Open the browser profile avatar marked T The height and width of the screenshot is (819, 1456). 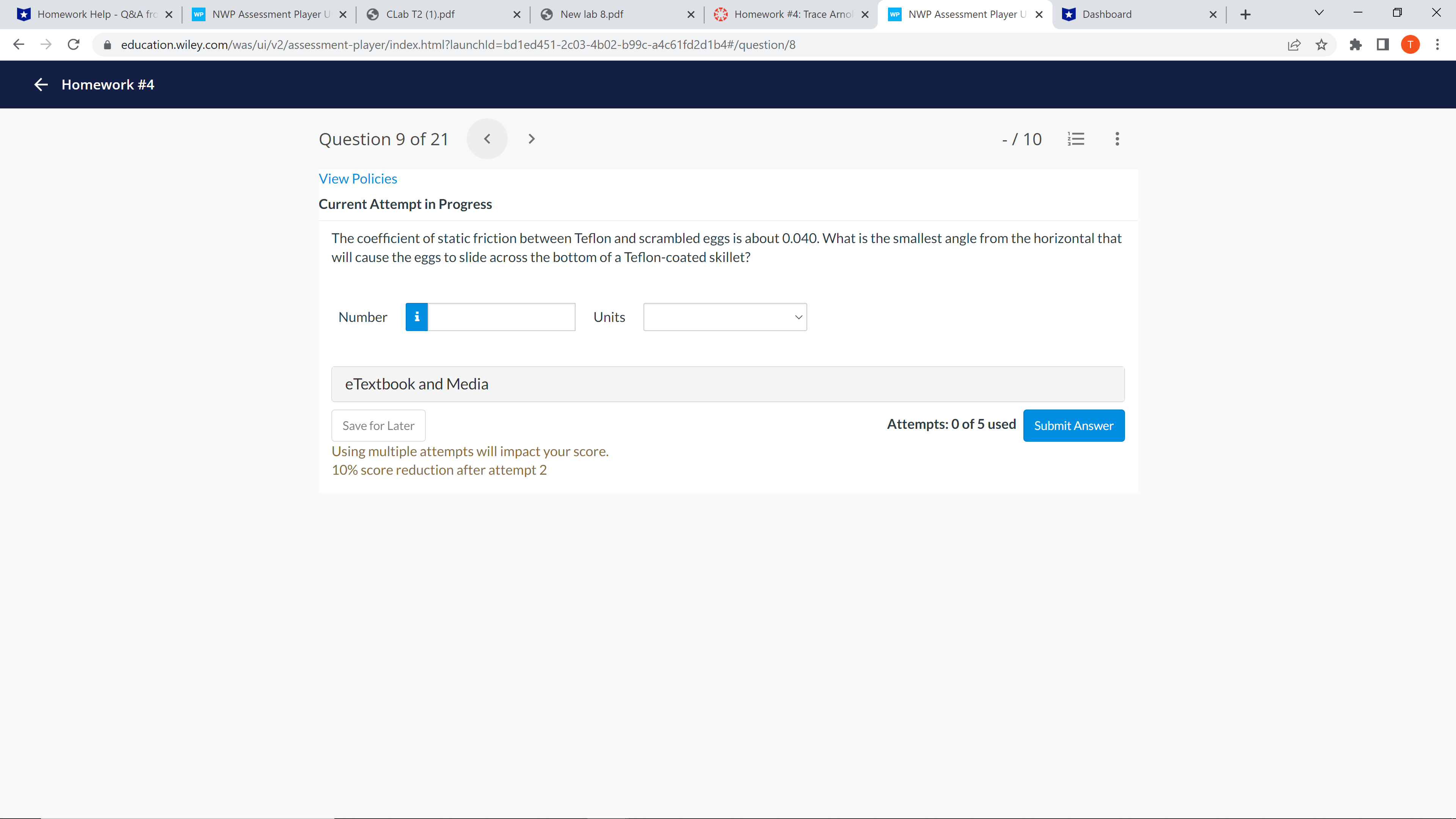[x=1410, y=45]
